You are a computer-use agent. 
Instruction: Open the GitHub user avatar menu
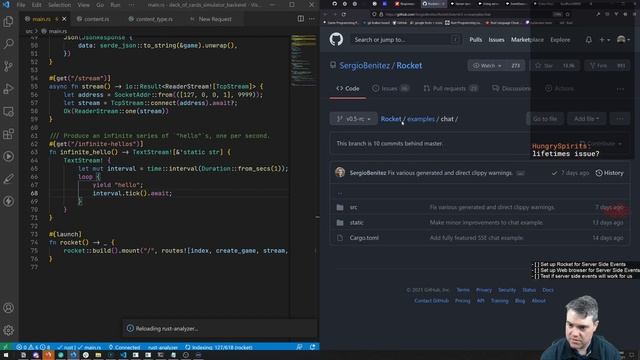coord(623,40)
